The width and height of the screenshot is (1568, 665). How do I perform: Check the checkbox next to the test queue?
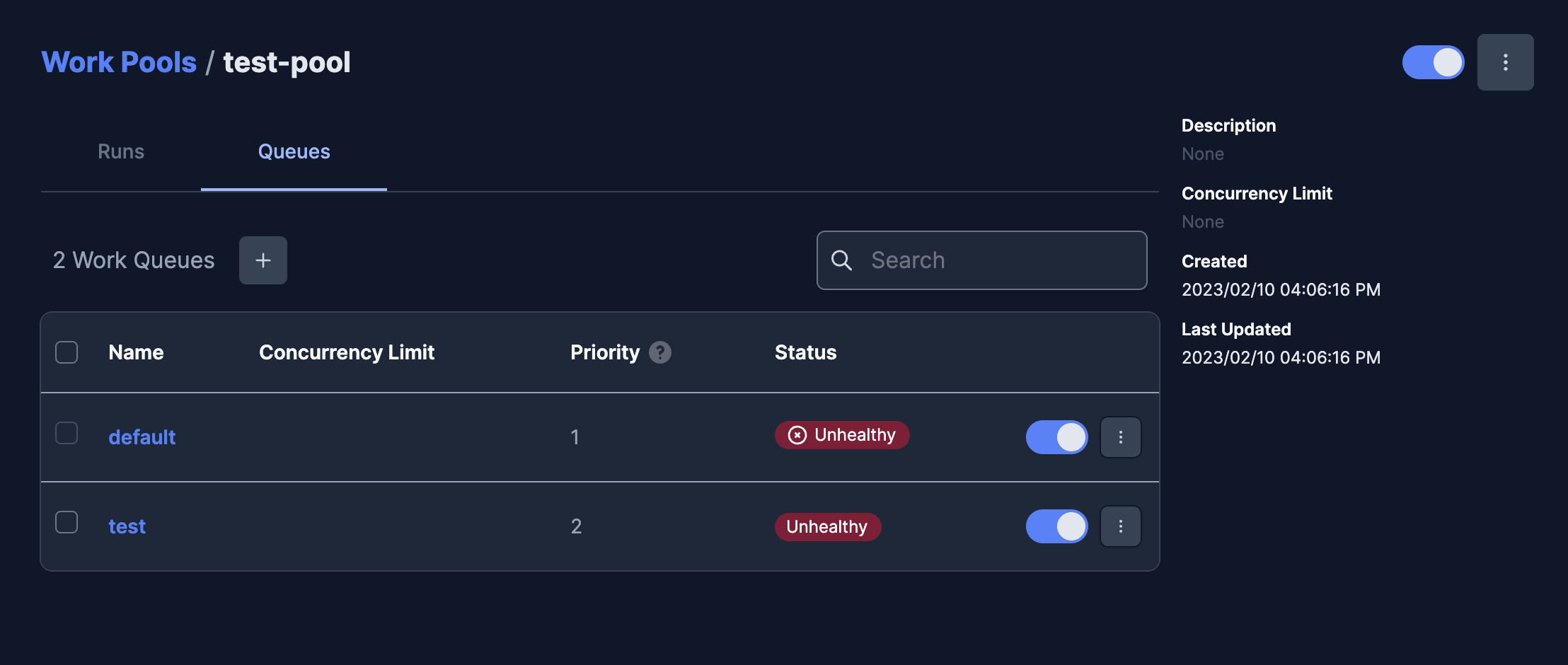click(67, 521)
